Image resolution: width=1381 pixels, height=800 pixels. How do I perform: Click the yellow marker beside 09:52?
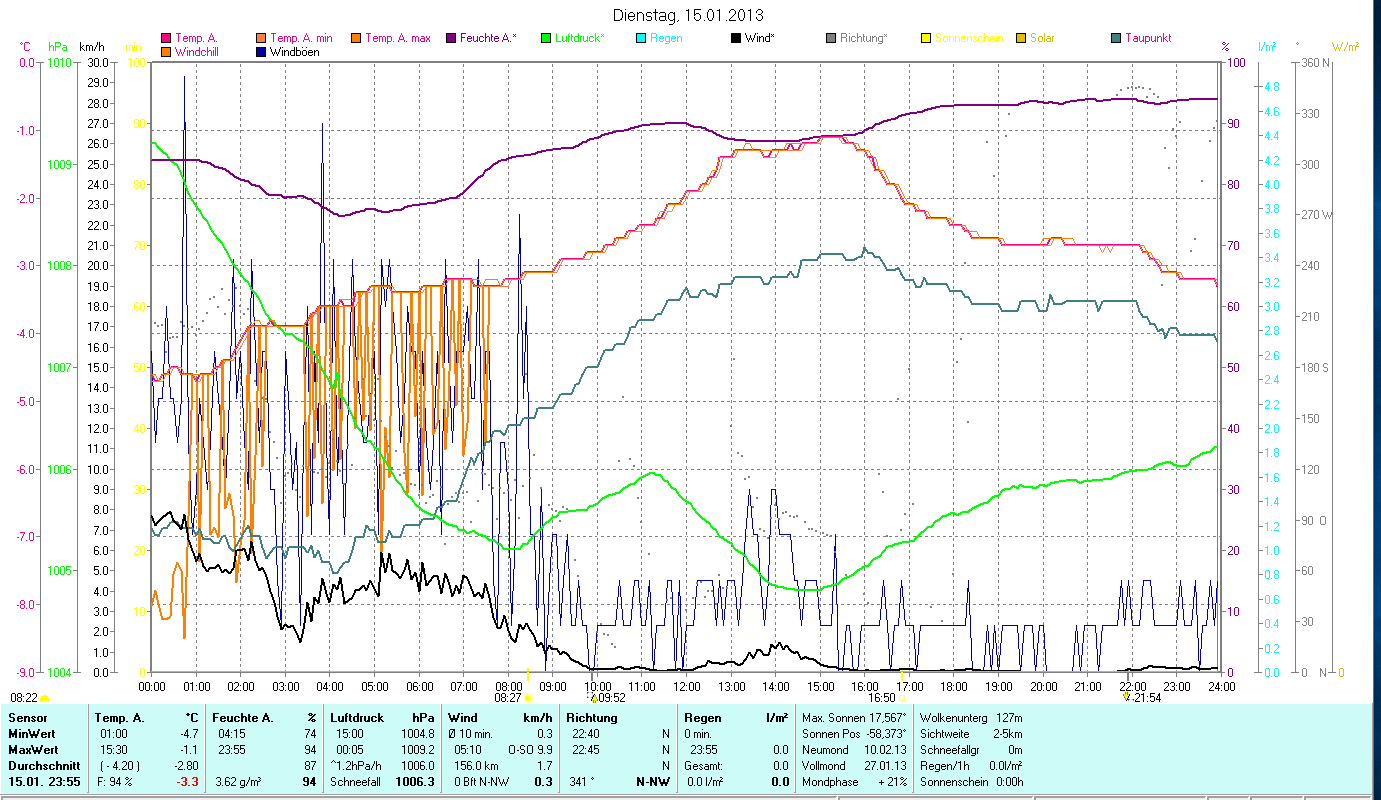pos(593,698)
